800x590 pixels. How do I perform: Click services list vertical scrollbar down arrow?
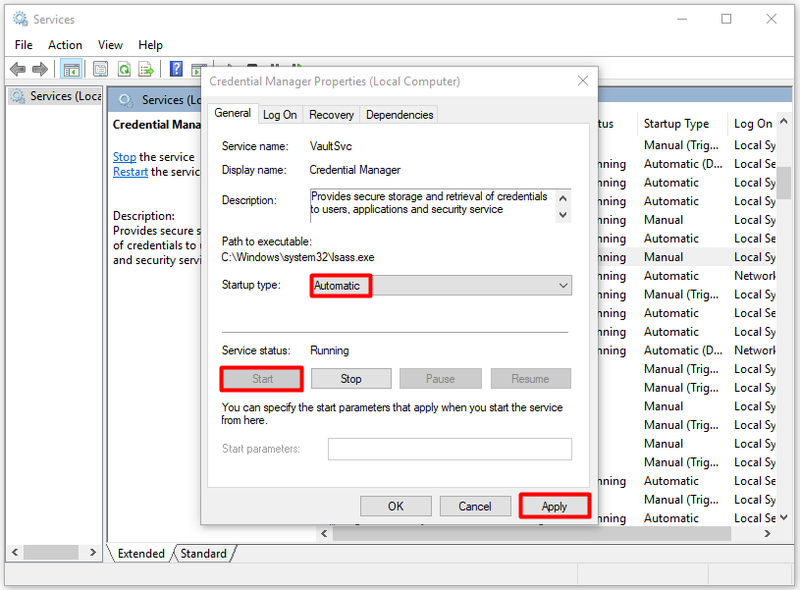click(x=784, y=518)
